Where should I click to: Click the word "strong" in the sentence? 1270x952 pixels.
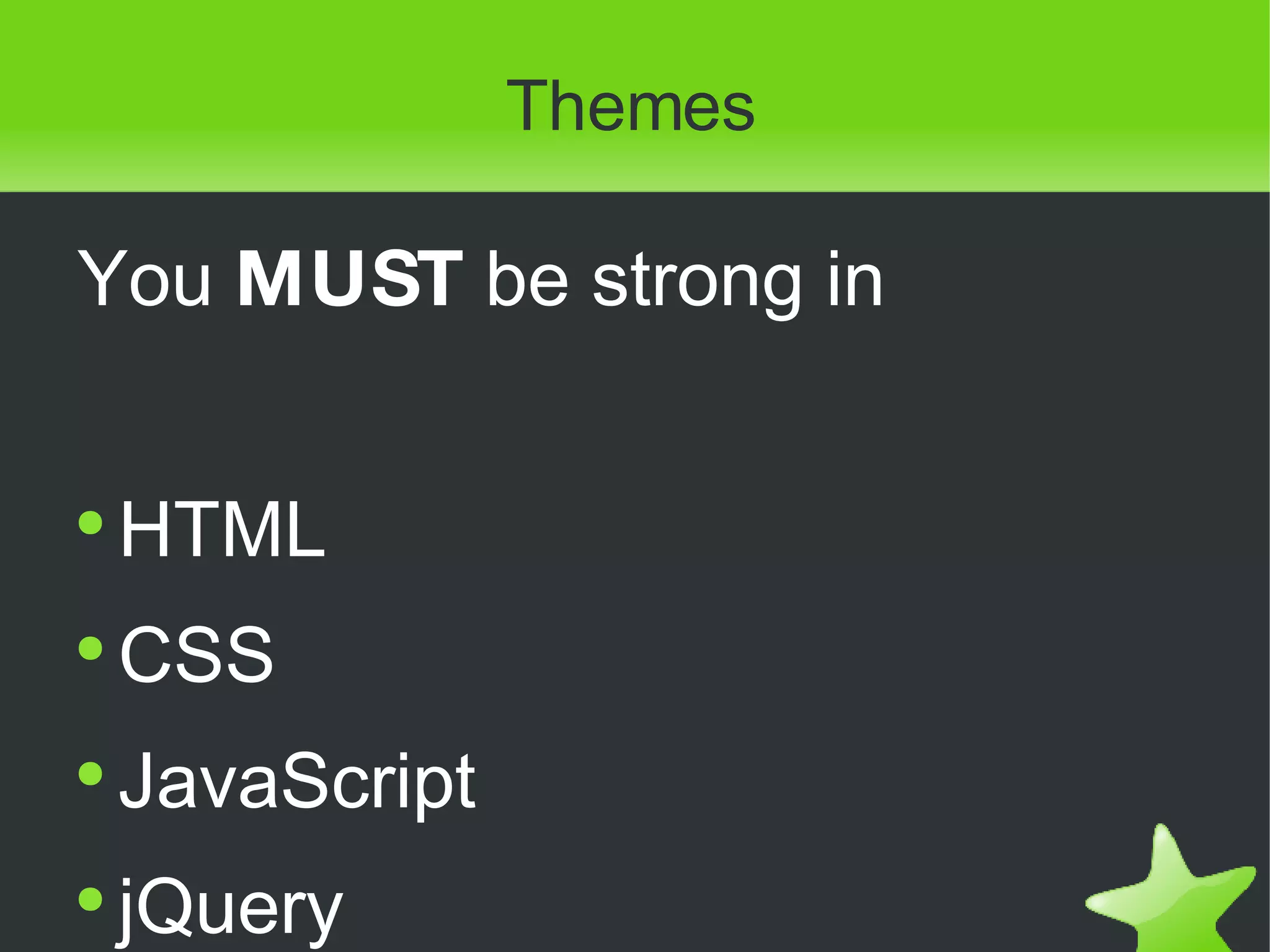696,282
